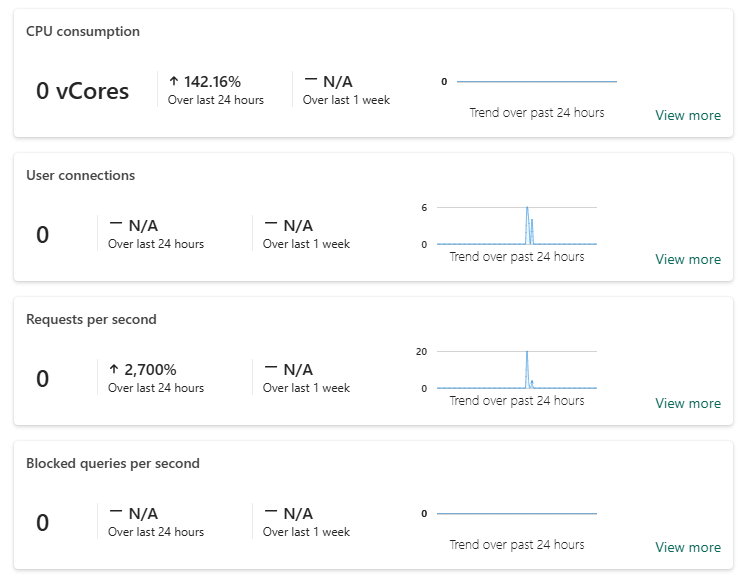Image resolution: width=741 pixels, height=580 pixels.
Task: Click the 0 vCores value
Action: tap(82, 91)
